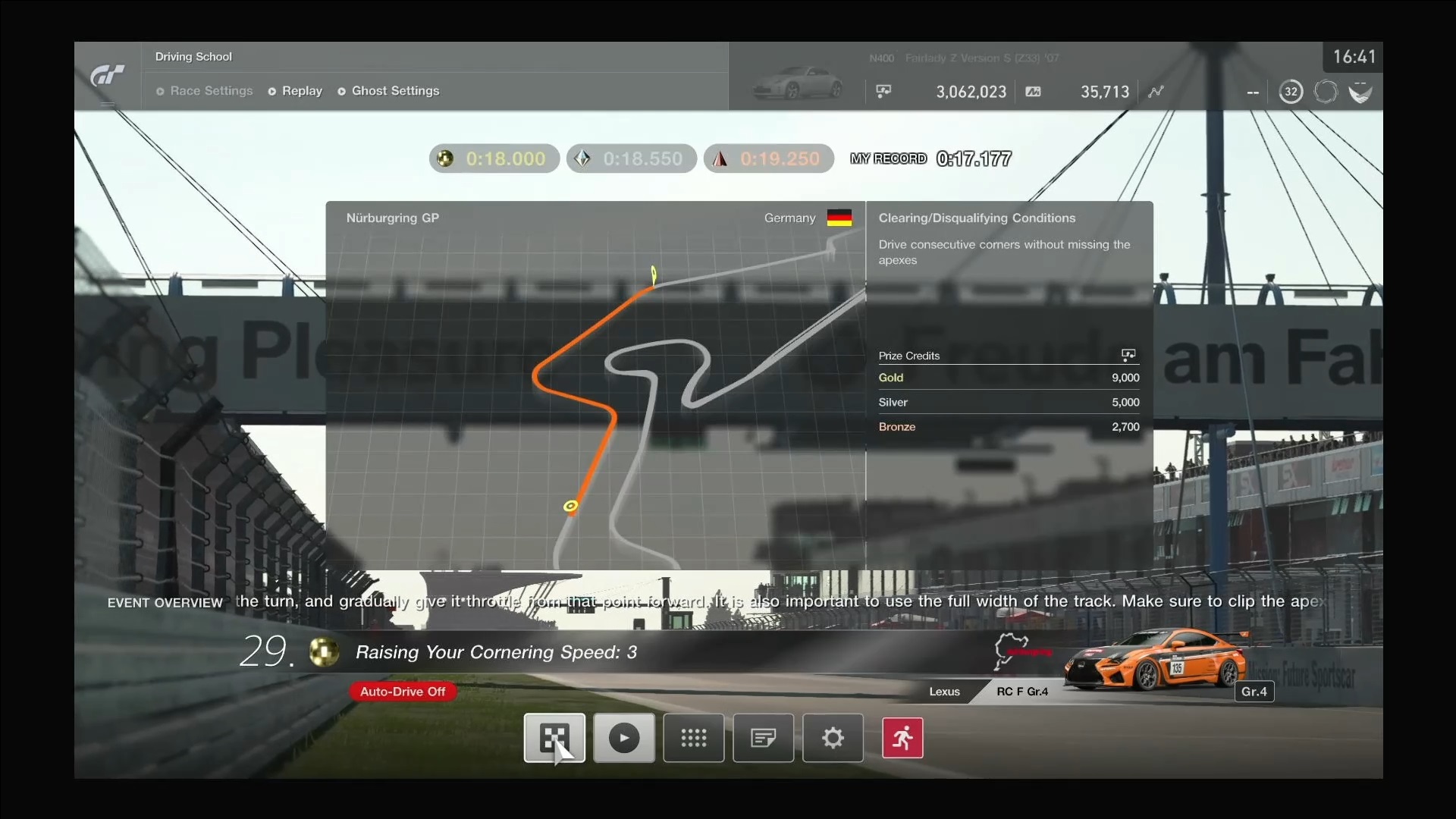This screenshot has height=819, width=1456.
Task: Click lesson title Raising Your Cornering Speed: 3
Action: pos(496,652)
